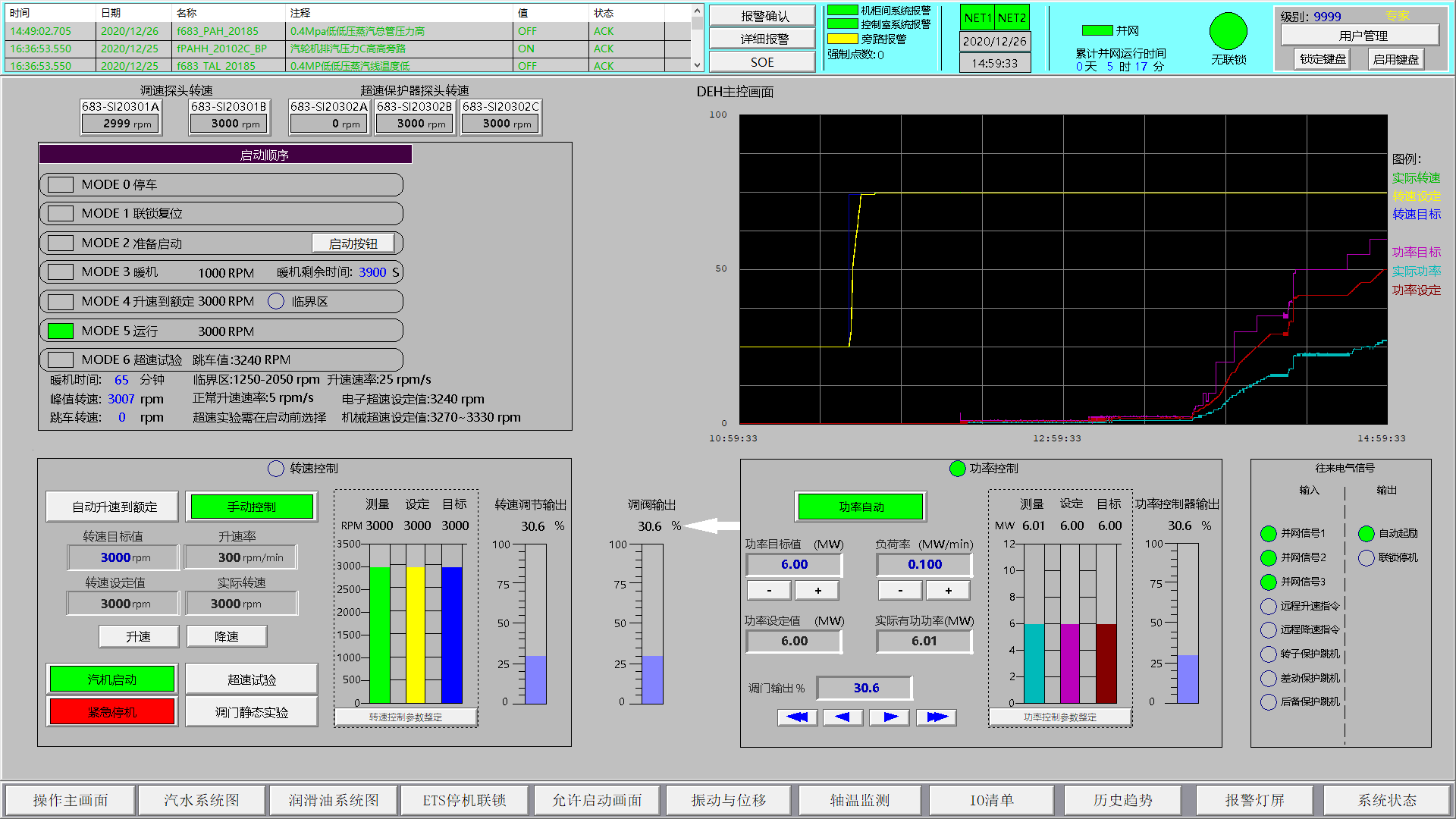Click the 转子保护跳机 indicator
This screenshot has height=819, width=1456.
pyautogui.click(x=1268, y=654)
